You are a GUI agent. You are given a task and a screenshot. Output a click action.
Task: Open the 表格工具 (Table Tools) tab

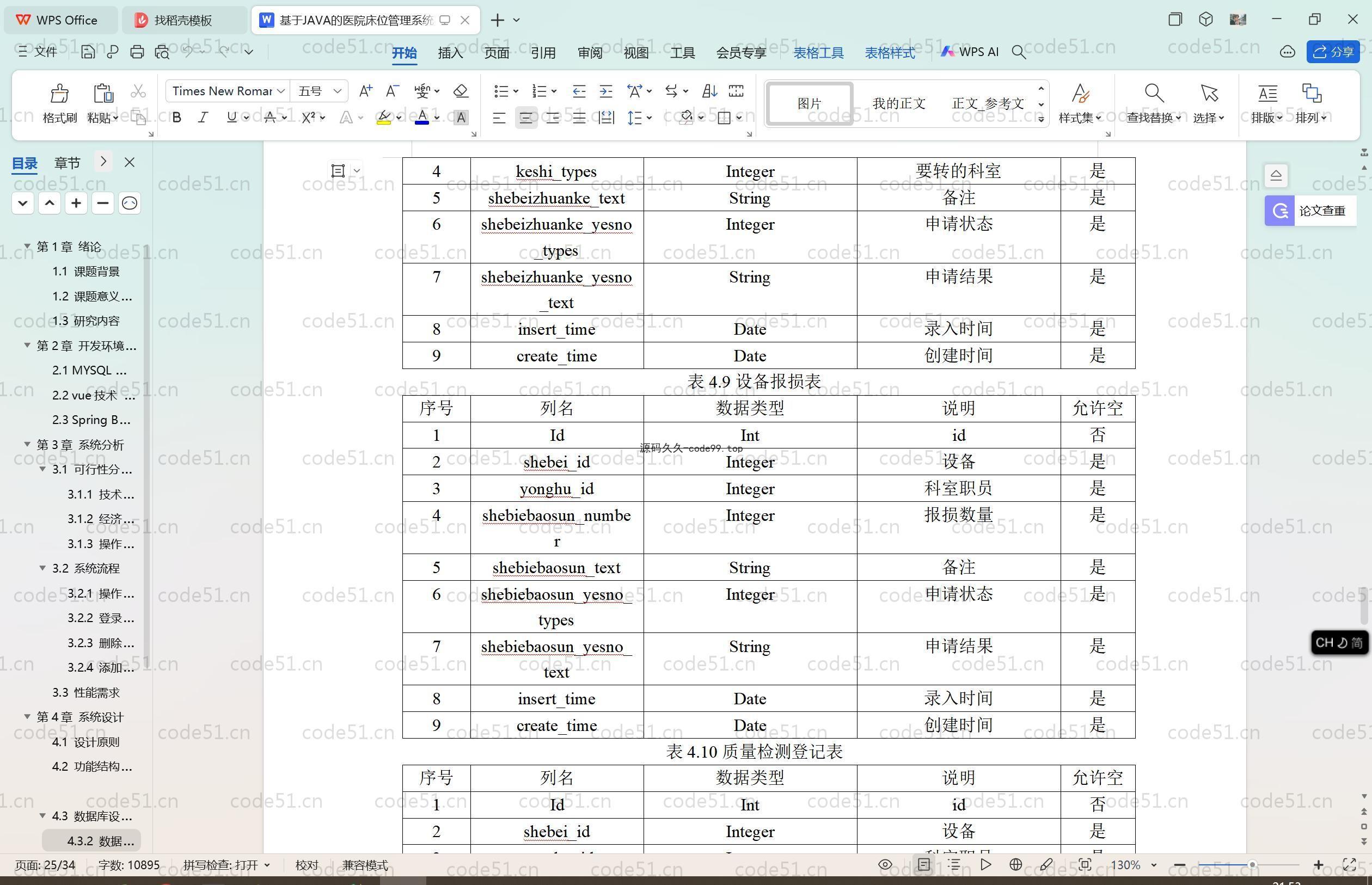pos(818,53)
